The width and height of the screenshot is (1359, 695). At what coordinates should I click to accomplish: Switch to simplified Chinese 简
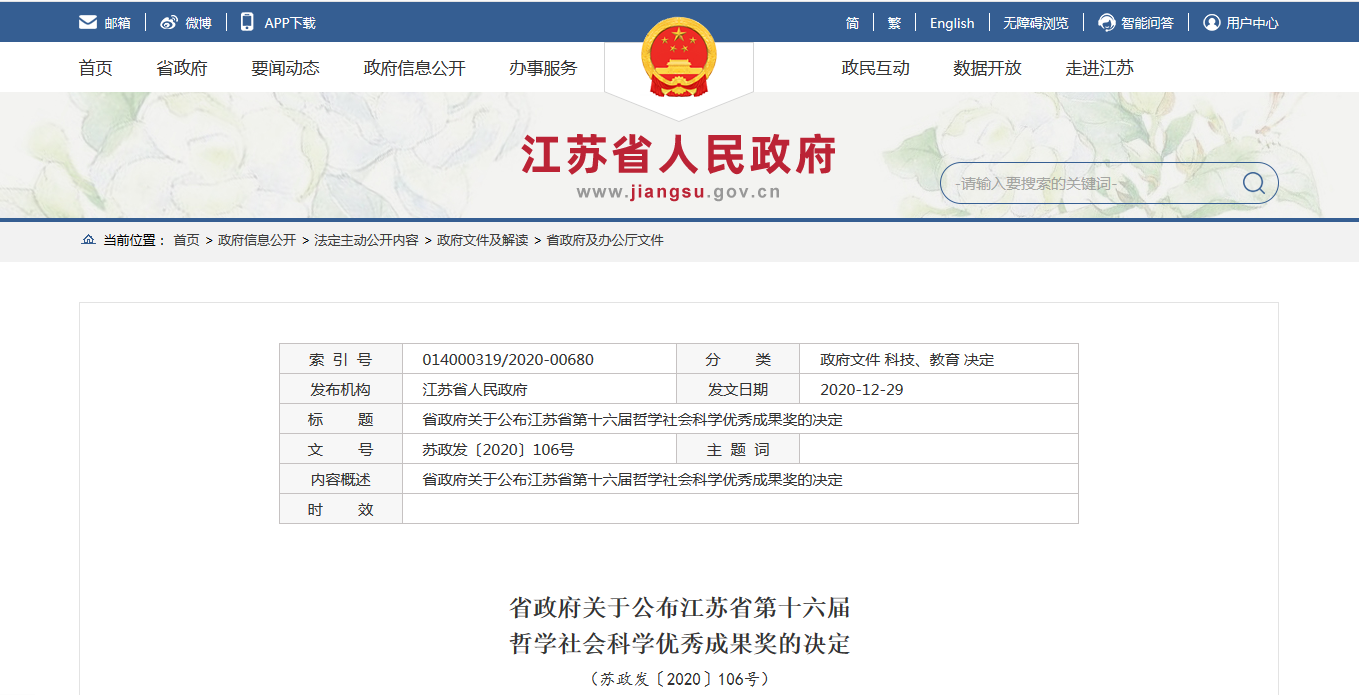(x=852, y=23)
